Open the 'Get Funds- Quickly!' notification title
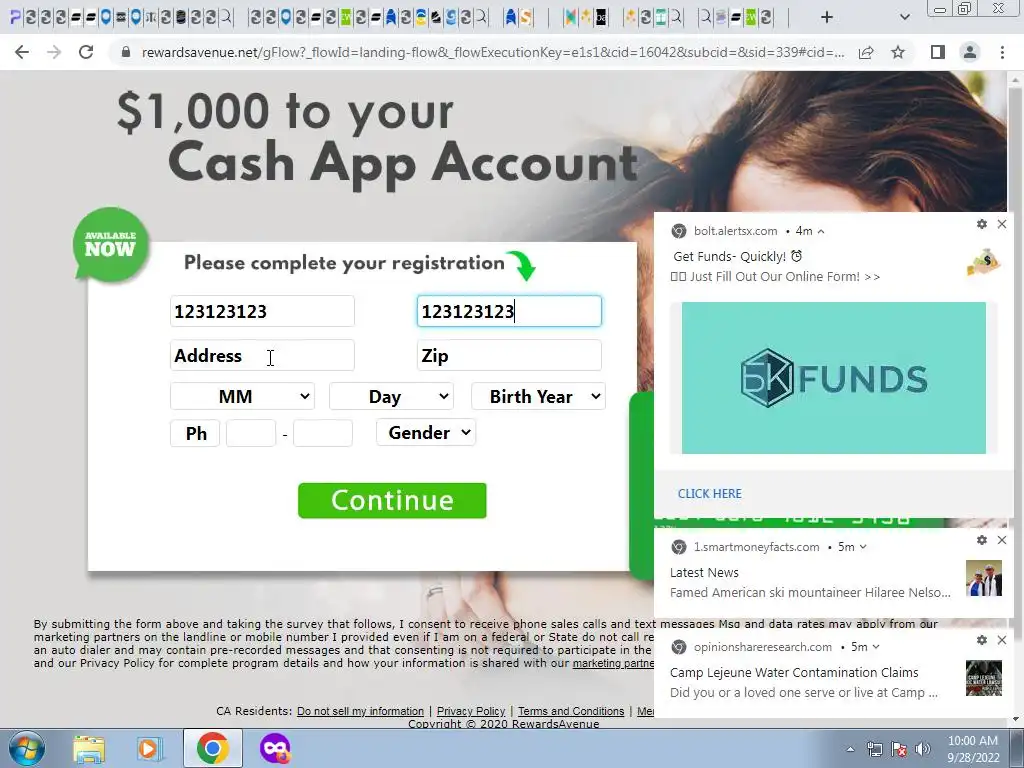This screenshot has width=1024, height=768. [737, 257]
